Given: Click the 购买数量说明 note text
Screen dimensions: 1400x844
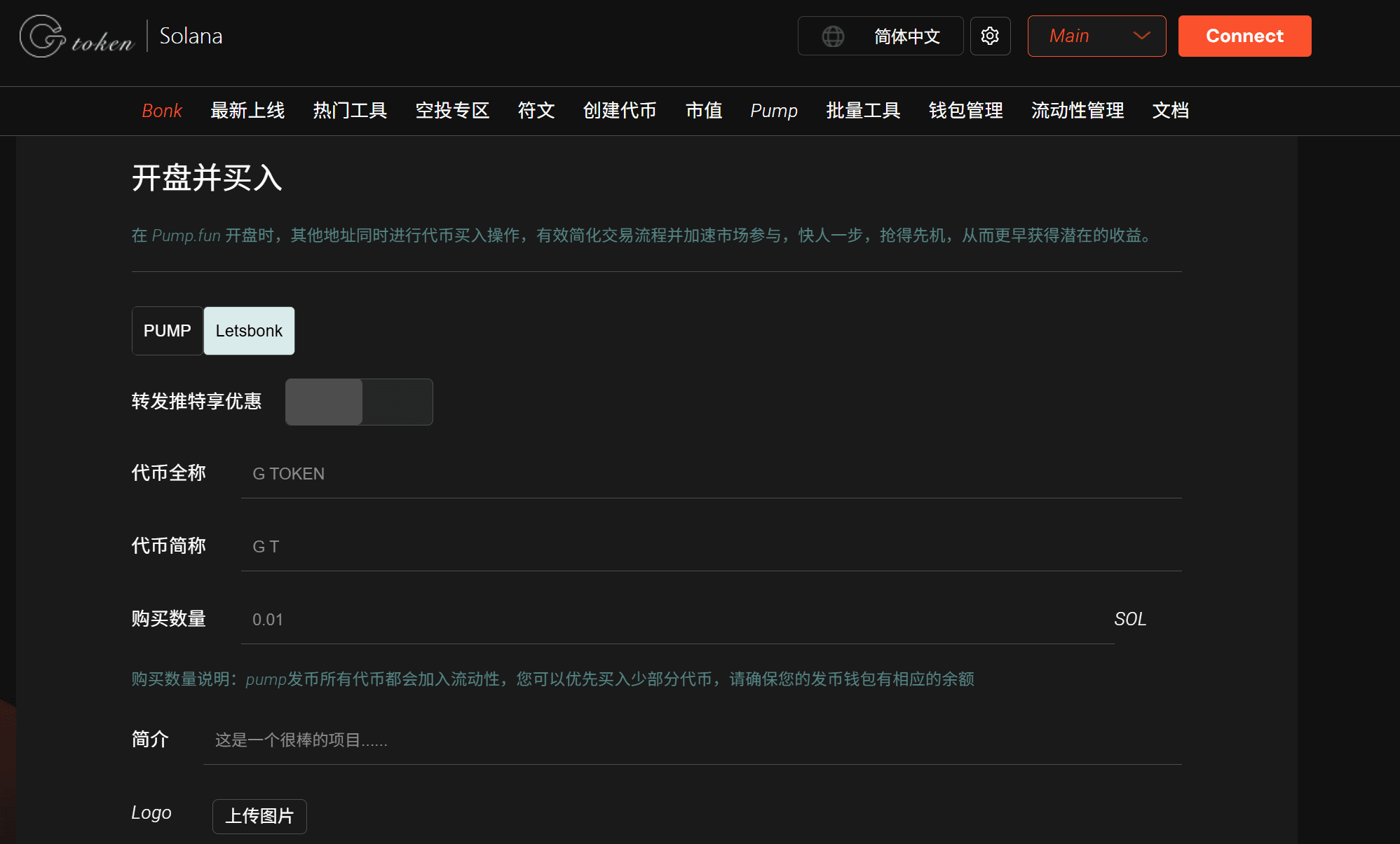Looking at the screenshot, I should pos(553,679).
